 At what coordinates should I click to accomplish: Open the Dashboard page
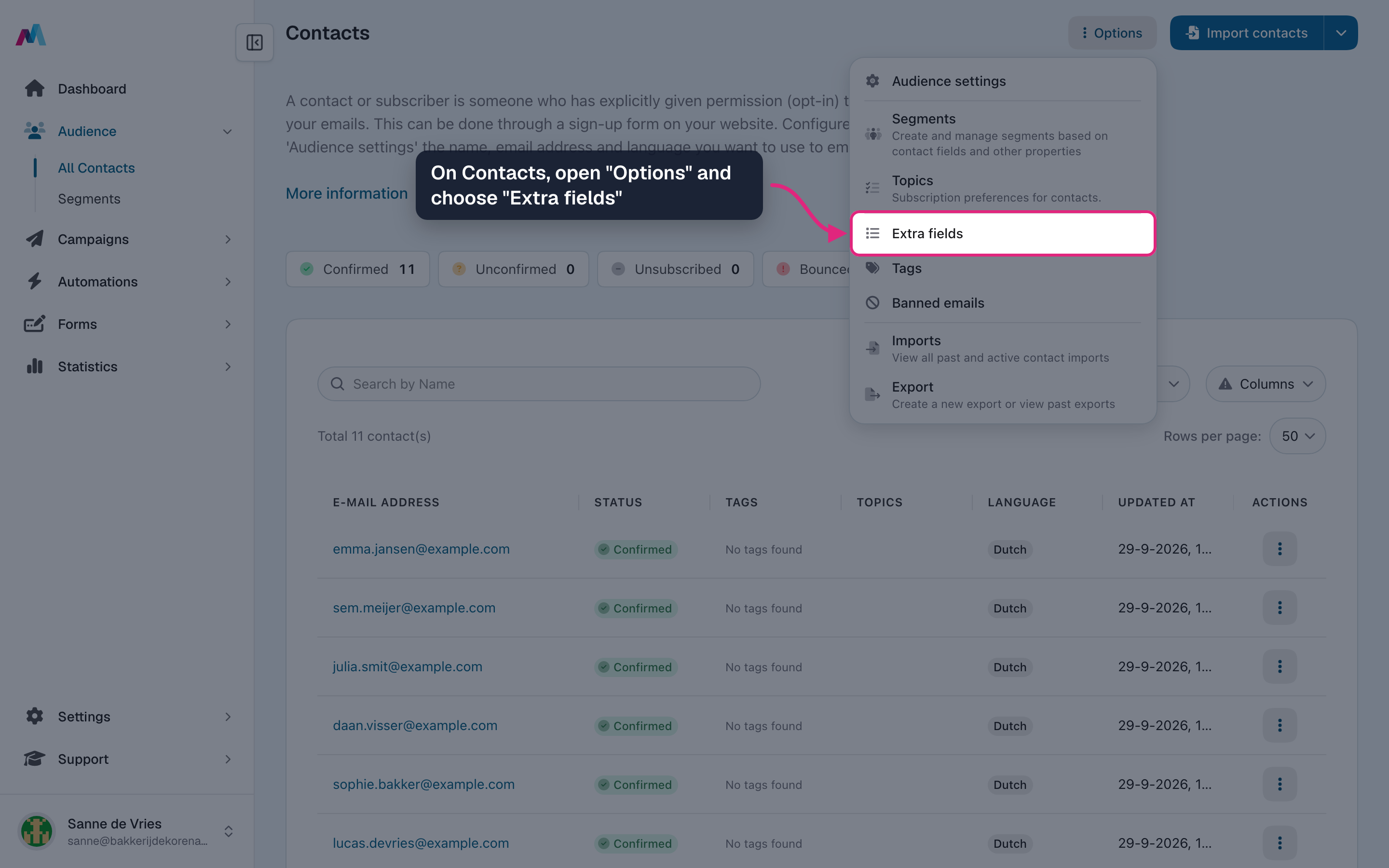tap(92, 88)
